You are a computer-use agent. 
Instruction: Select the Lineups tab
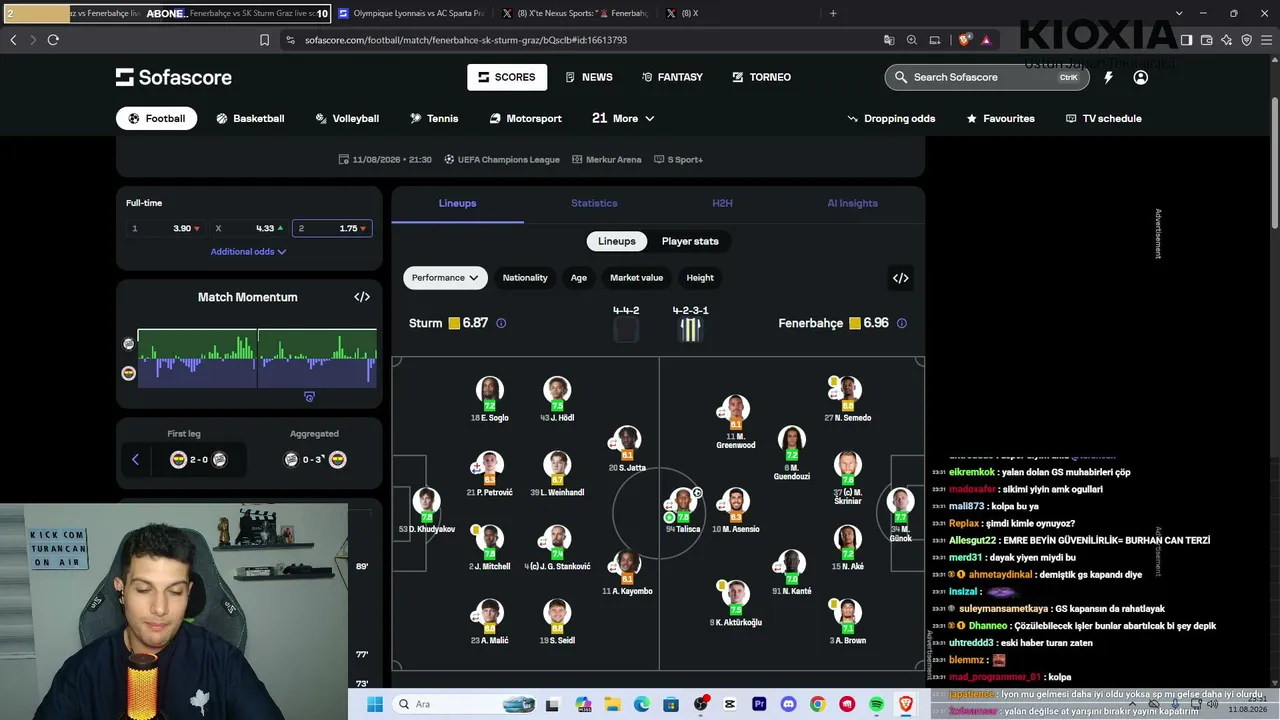(457, 203)
